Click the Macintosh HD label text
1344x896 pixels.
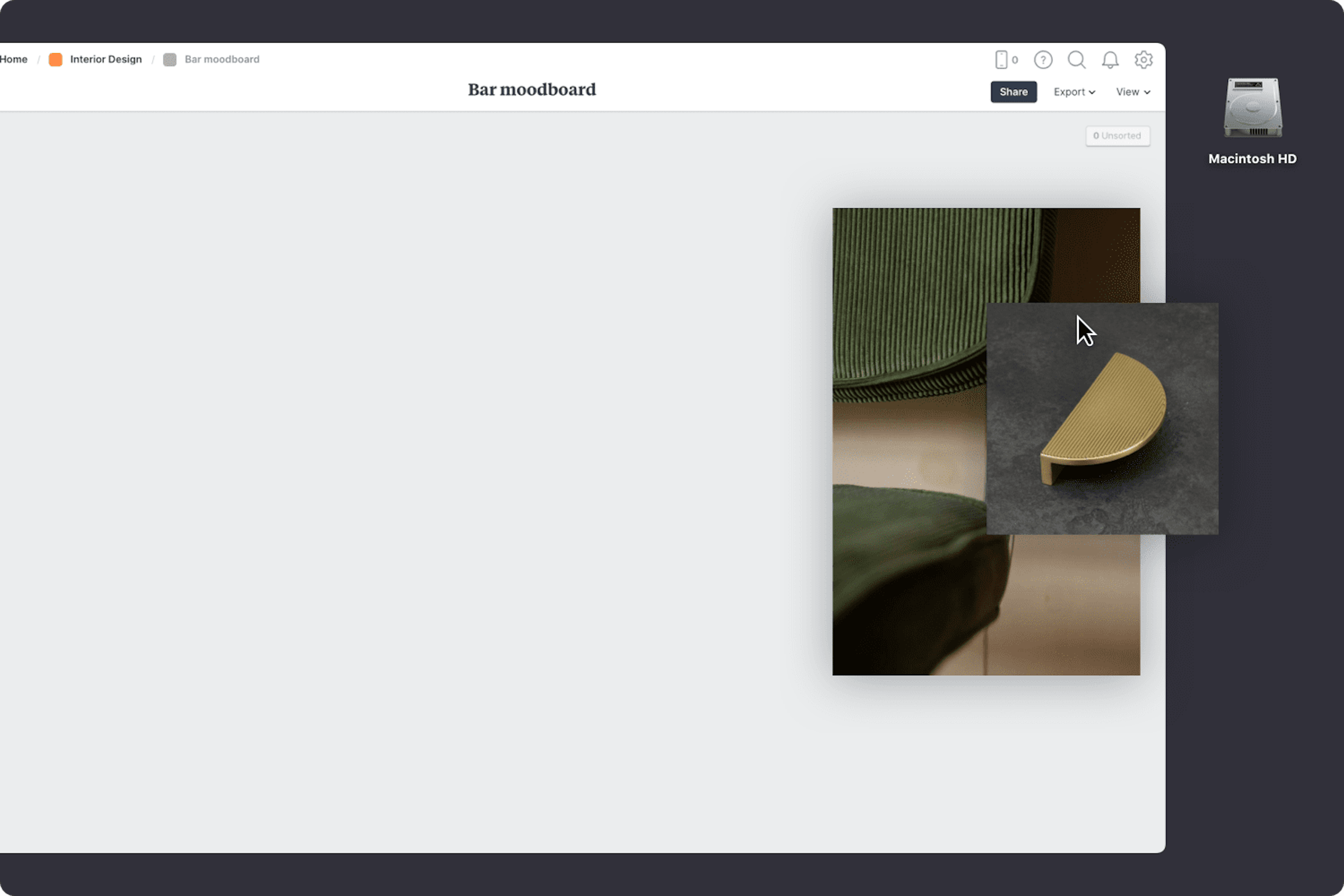point(1252,159)
